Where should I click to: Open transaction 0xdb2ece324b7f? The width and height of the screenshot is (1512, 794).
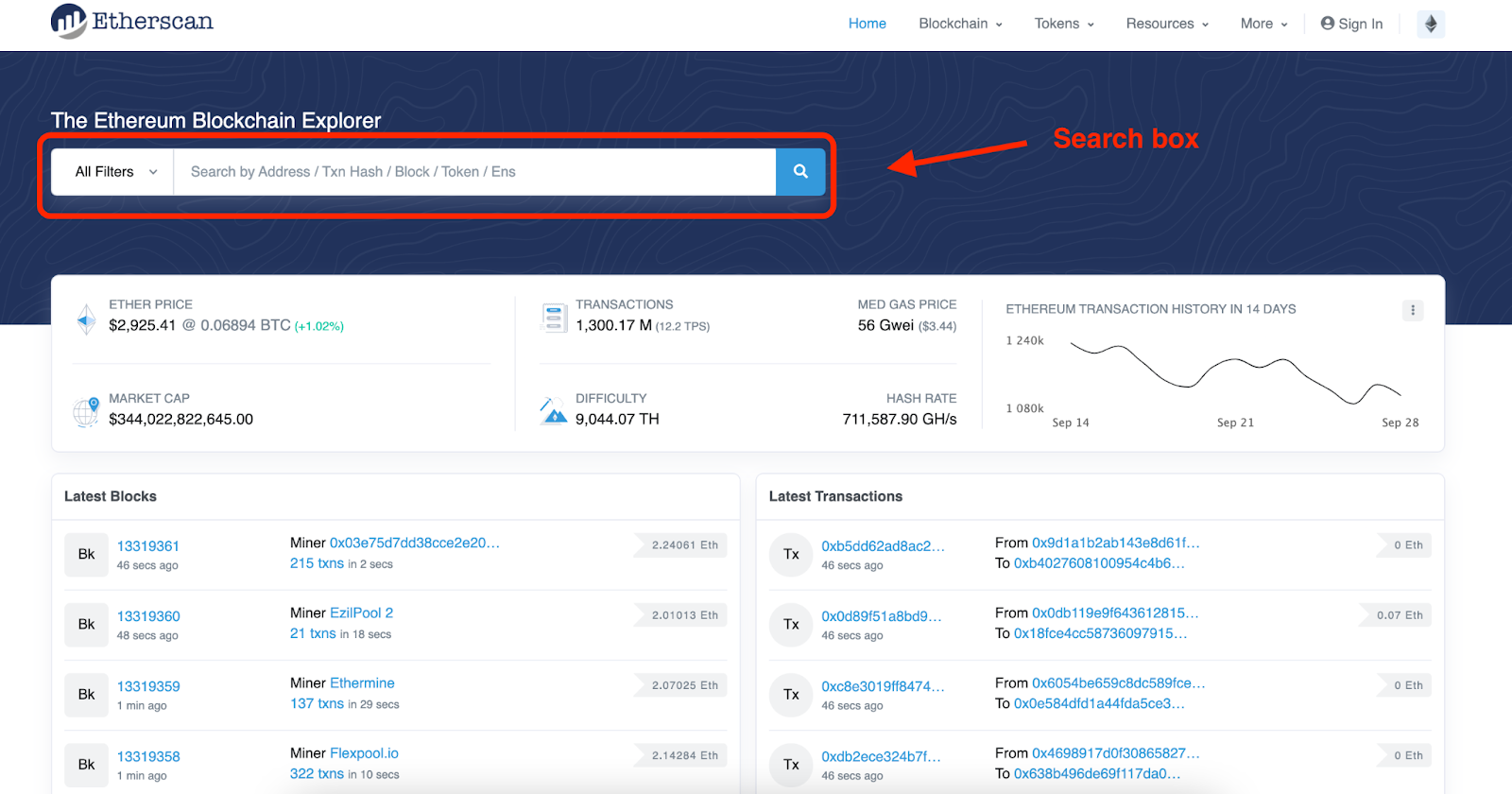(x=882, y=756)
